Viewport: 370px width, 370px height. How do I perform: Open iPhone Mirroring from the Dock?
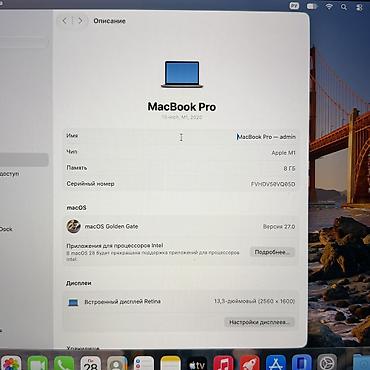pyautogui.click(x=302, y=363)
